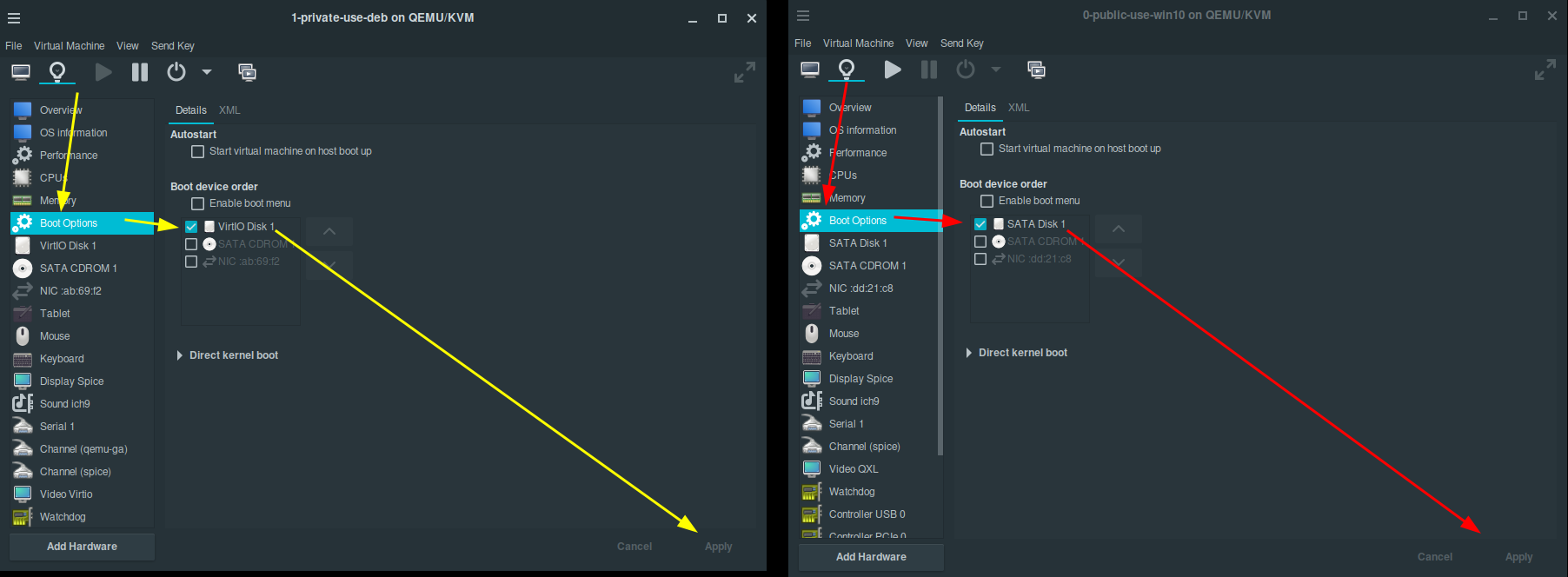Check SATA CDROM boot device in deb window
The width and height of the screenshot is (1568, 577).
[191, 244]
